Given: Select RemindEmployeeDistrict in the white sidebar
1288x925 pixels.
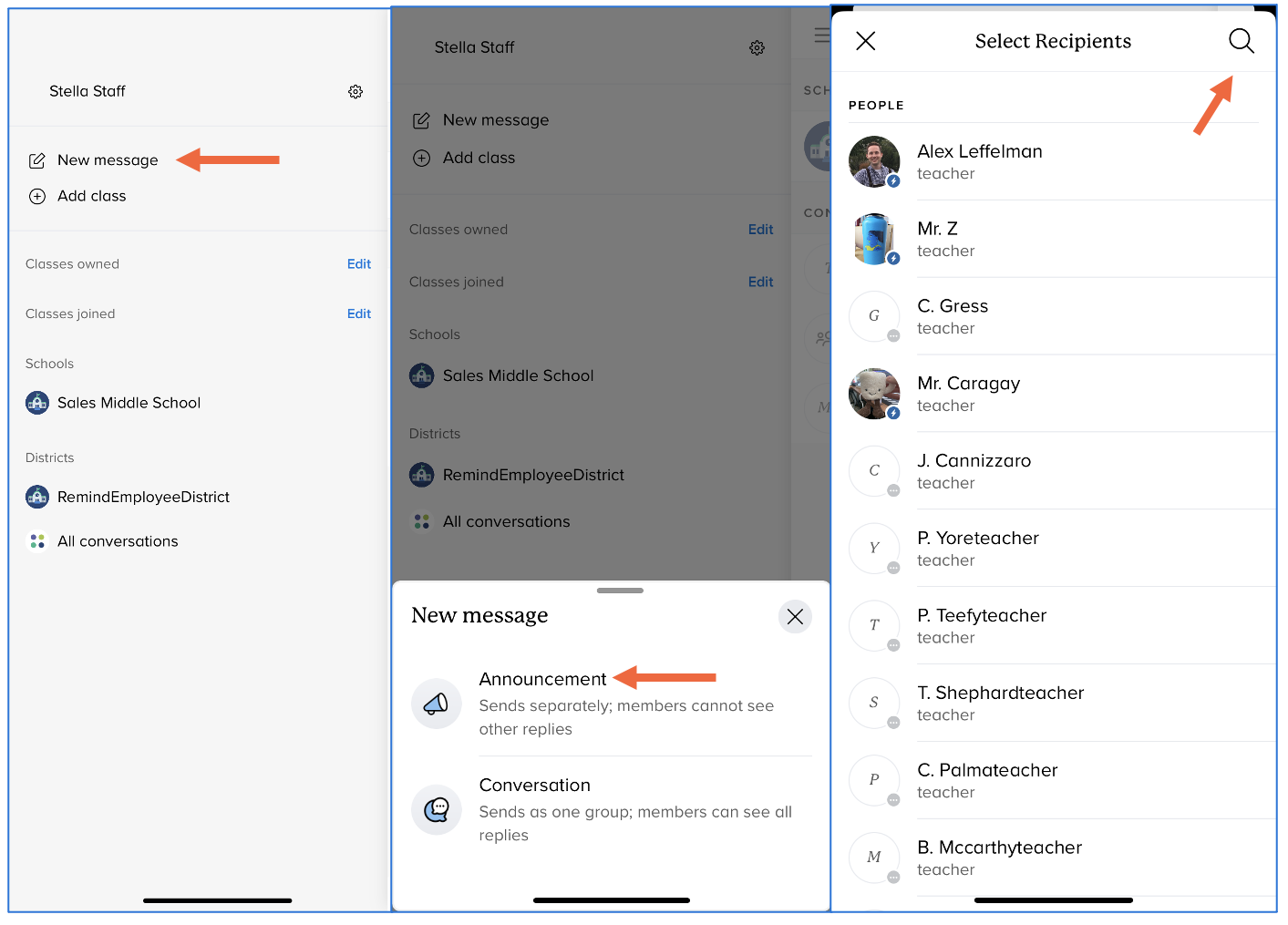Looking at the screenshot, I should 143,497.
